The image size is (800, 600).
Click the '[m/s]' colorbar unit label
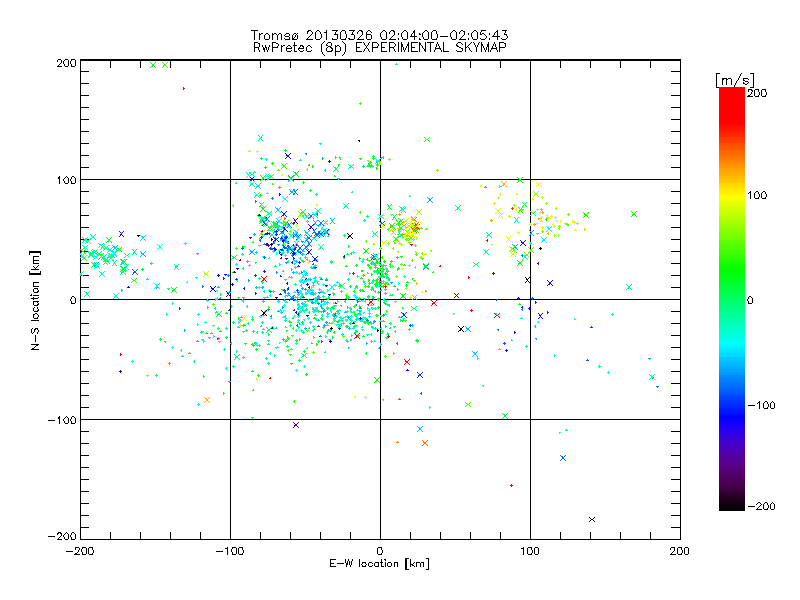coord(734,80)
